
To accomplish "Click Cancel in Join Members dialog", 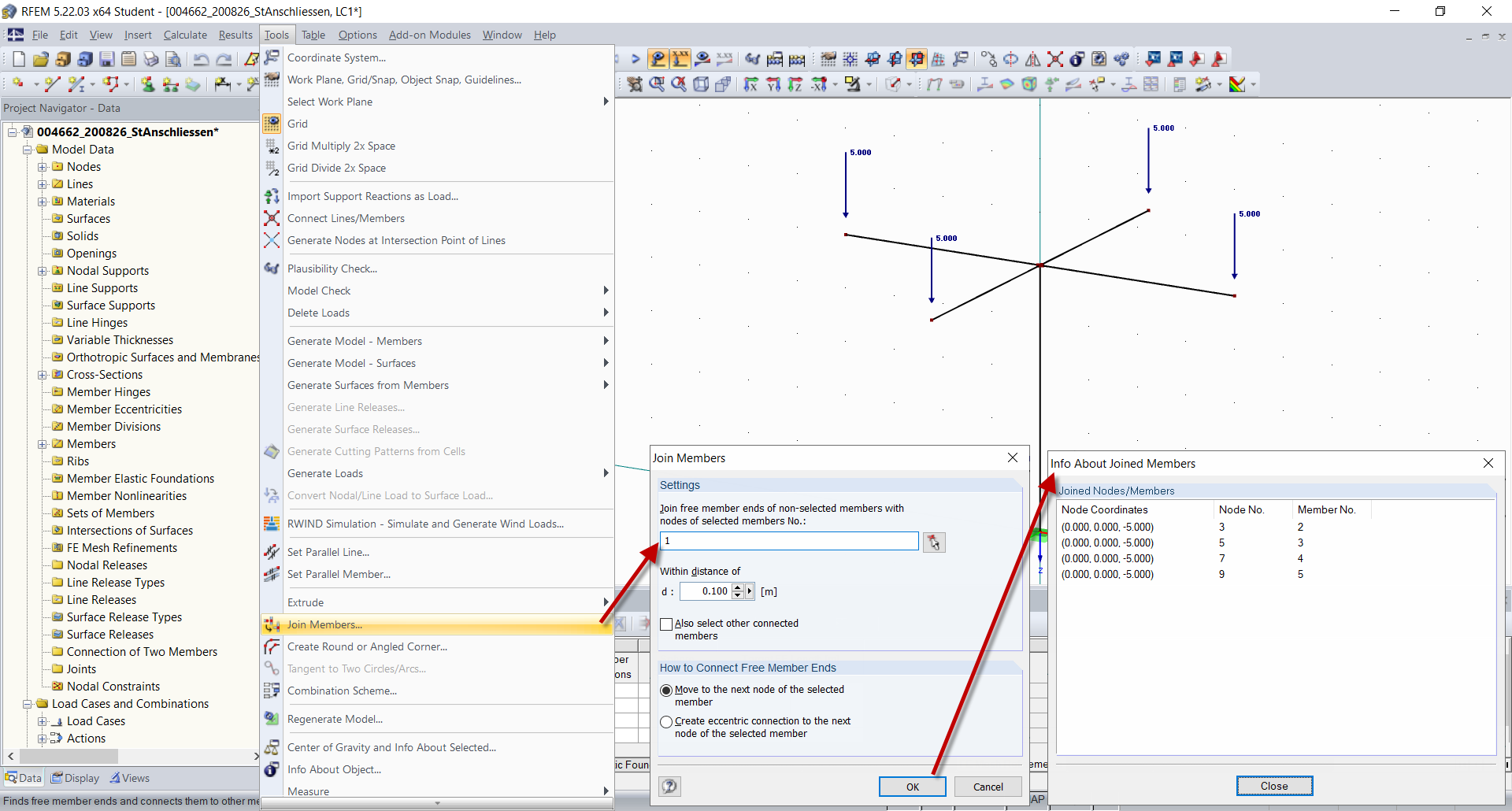I will (988, 787).
